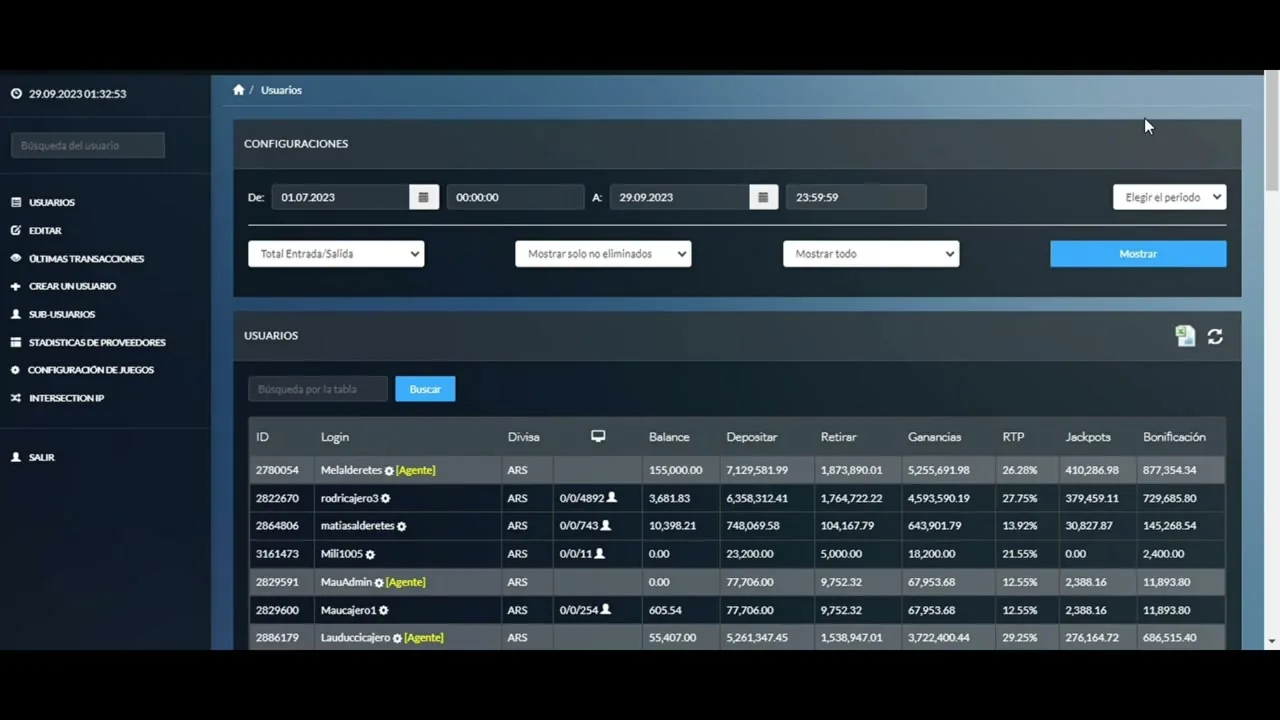Export users table to Excel
This screenshot has width=1280, height=720.
click(x=1185, y=337)
